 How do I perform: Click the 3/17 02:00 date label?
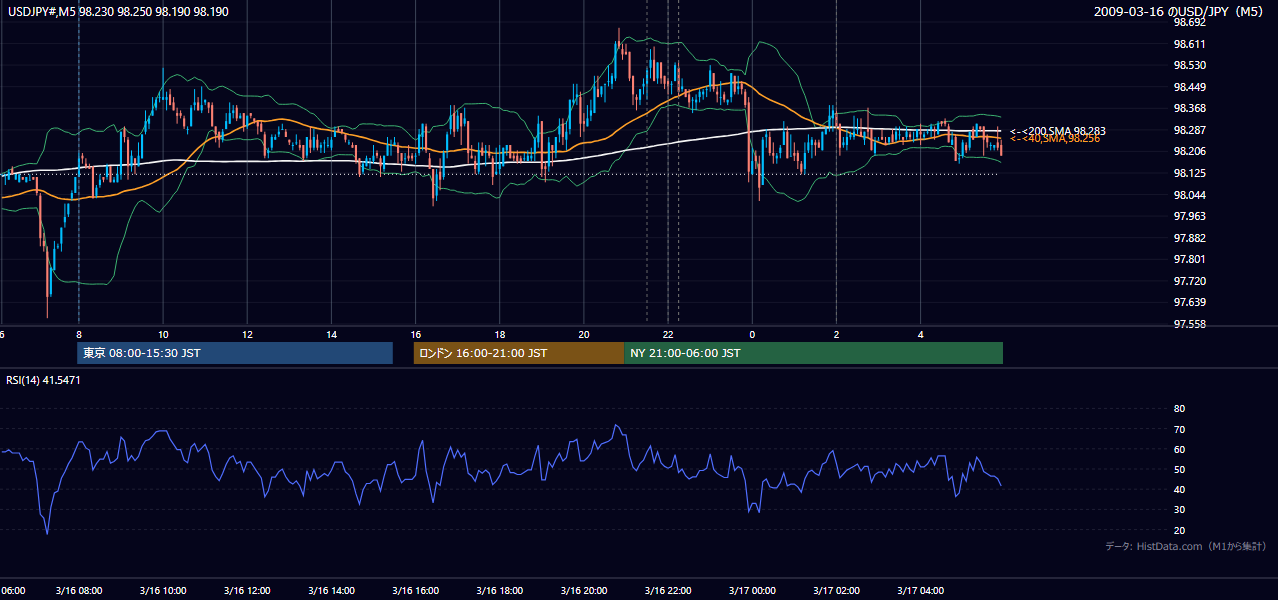click(x=836, y=591)
